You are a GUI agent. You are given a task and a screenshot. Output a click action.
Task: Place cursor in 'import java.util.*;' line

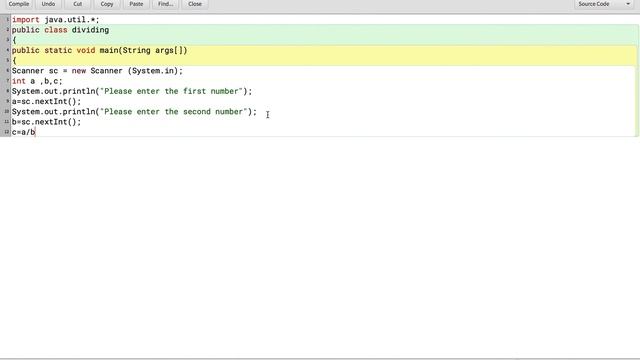pos(56,20)
